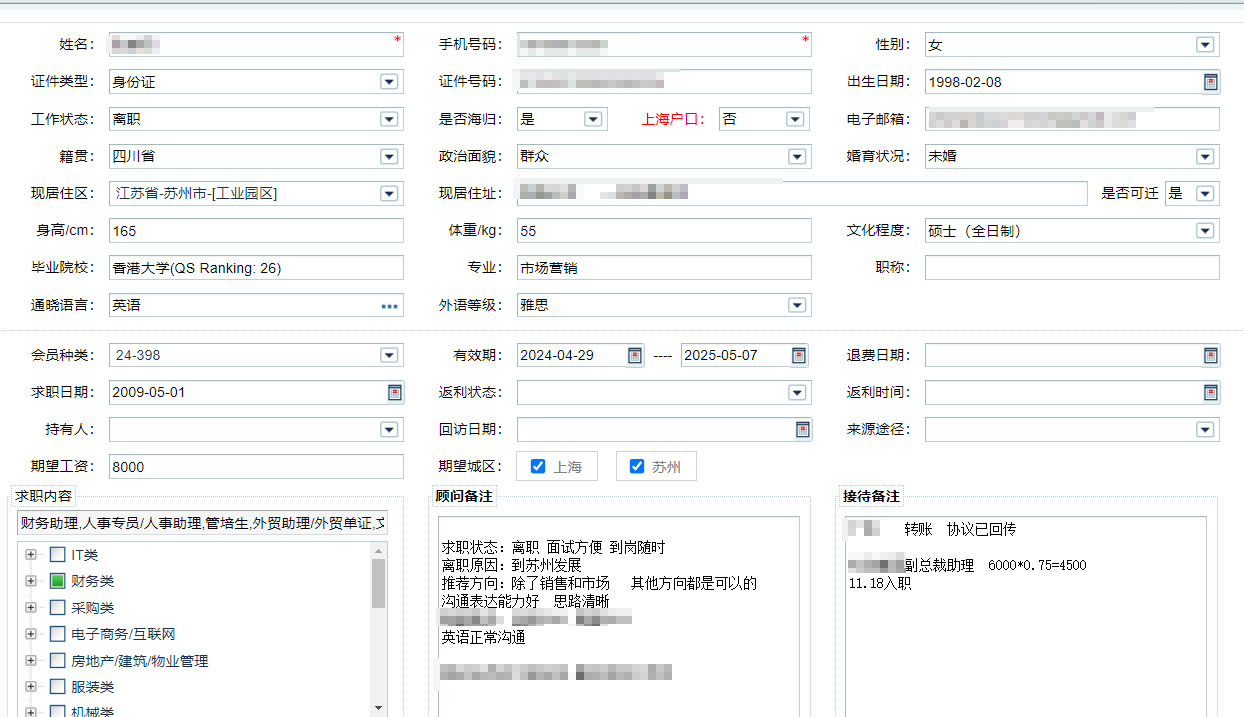This screenshot has width=1244, height=717.
Task: Open the 现居住区 dropdown
Action: pos(389,193)
